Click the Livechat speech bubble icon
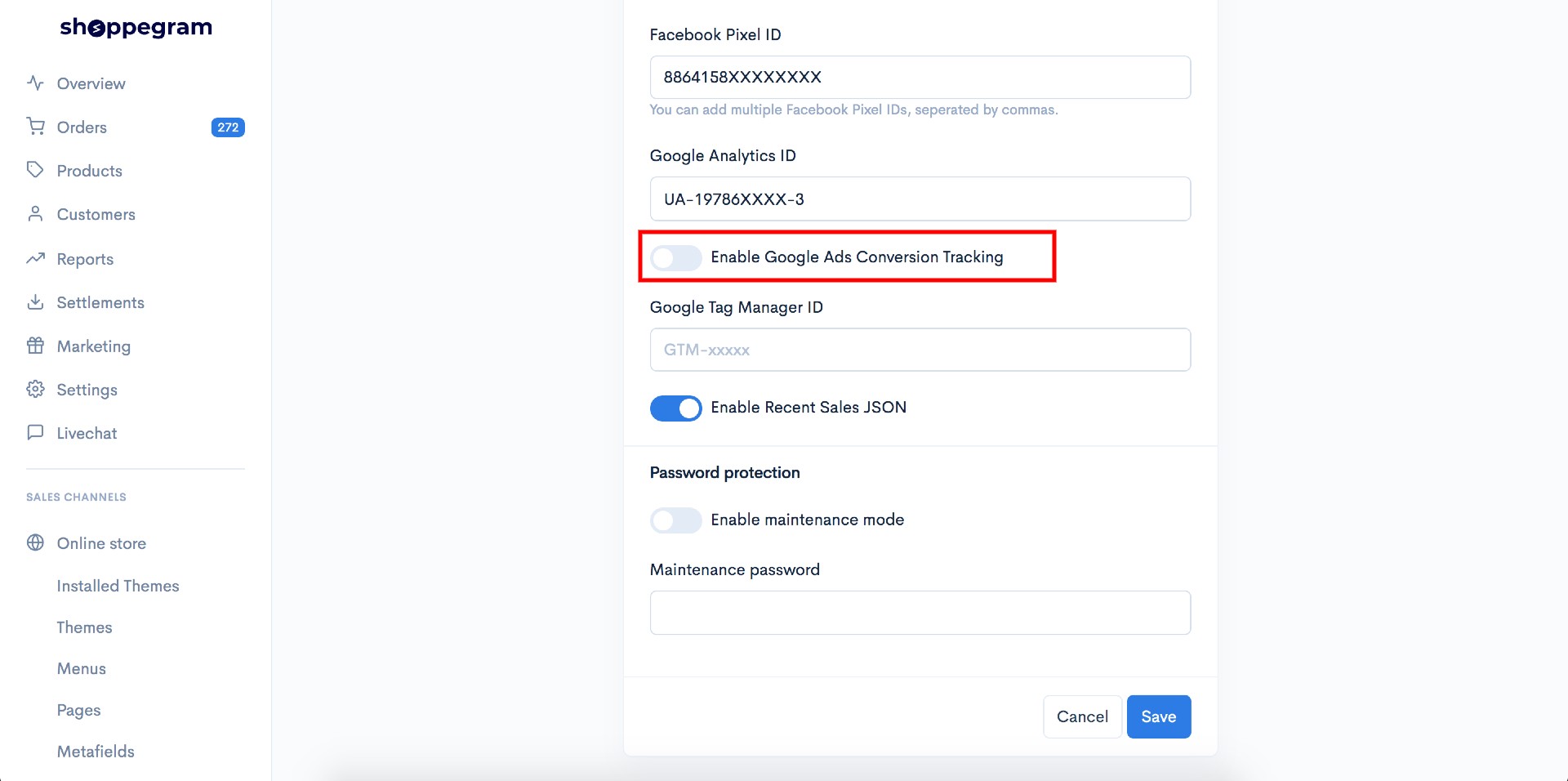The height and width of the screenshot is (781, 1568). pyautogui.click(x=35, y=432)
